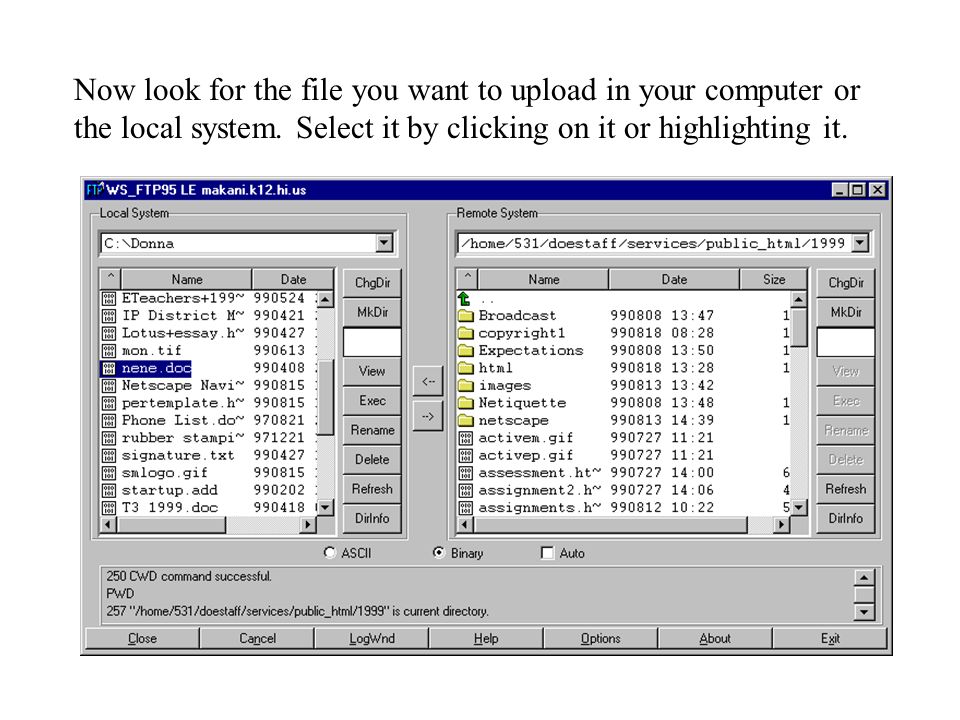The image size is (960, 720).
Task: Click the remote MkDir button
Action: pyautogui.click(x=846, y=312)
